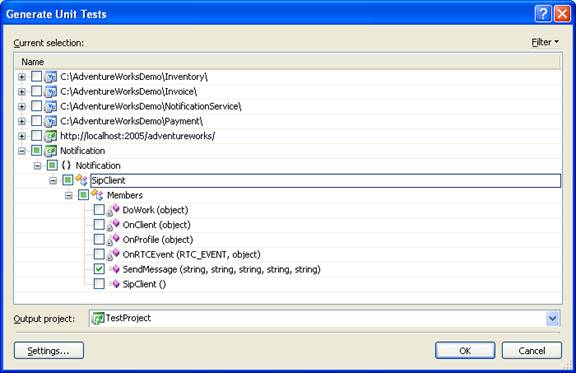Expand the Invoice project node

22,92
